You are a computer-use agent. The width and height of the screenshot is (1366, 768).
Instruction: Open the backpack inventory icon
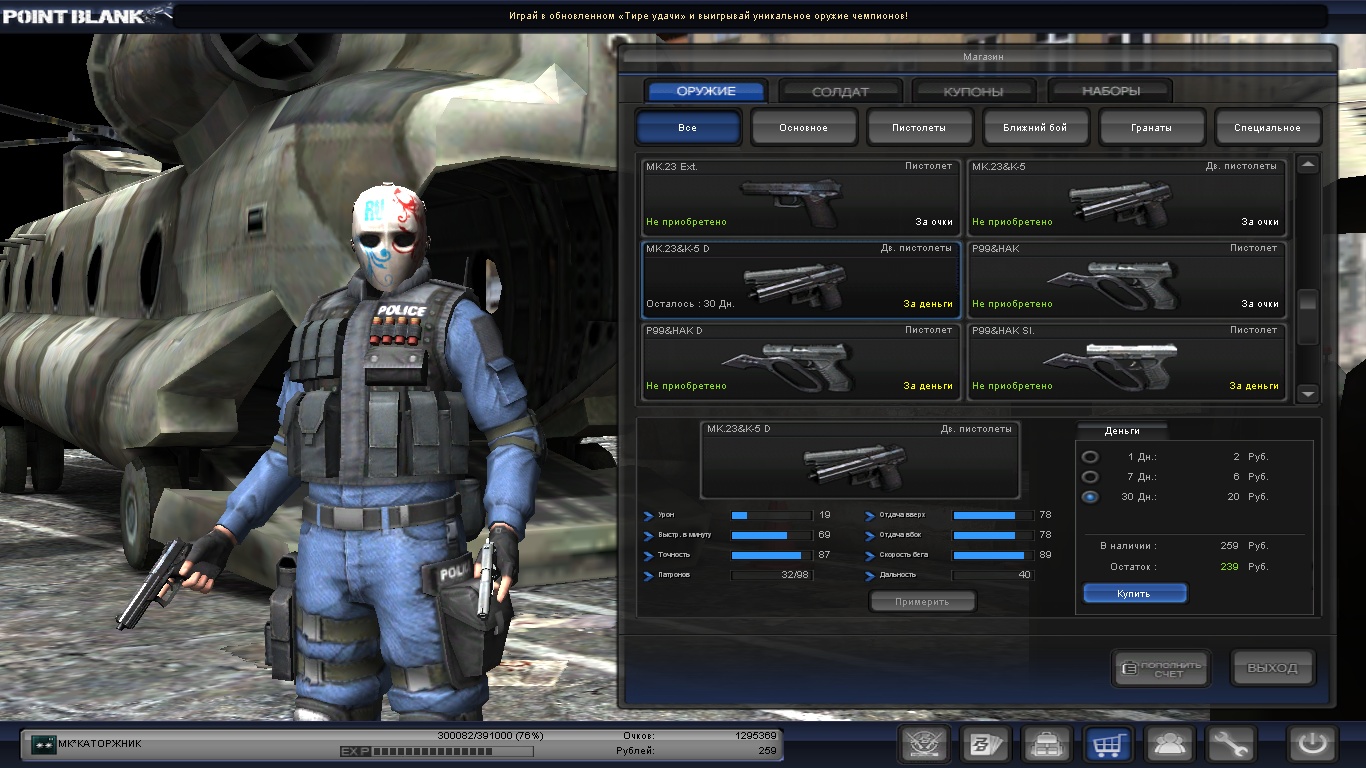pyautogui.click(x=1047, y=744)
